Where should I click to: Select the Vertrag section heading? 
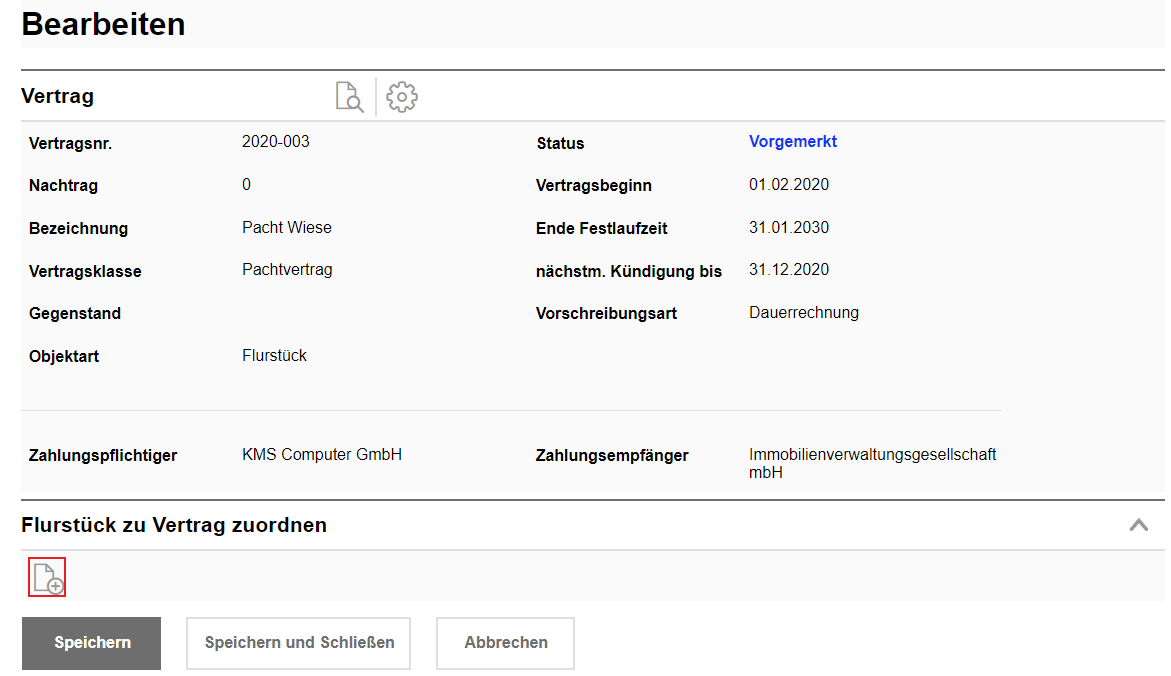coord(57,97)
